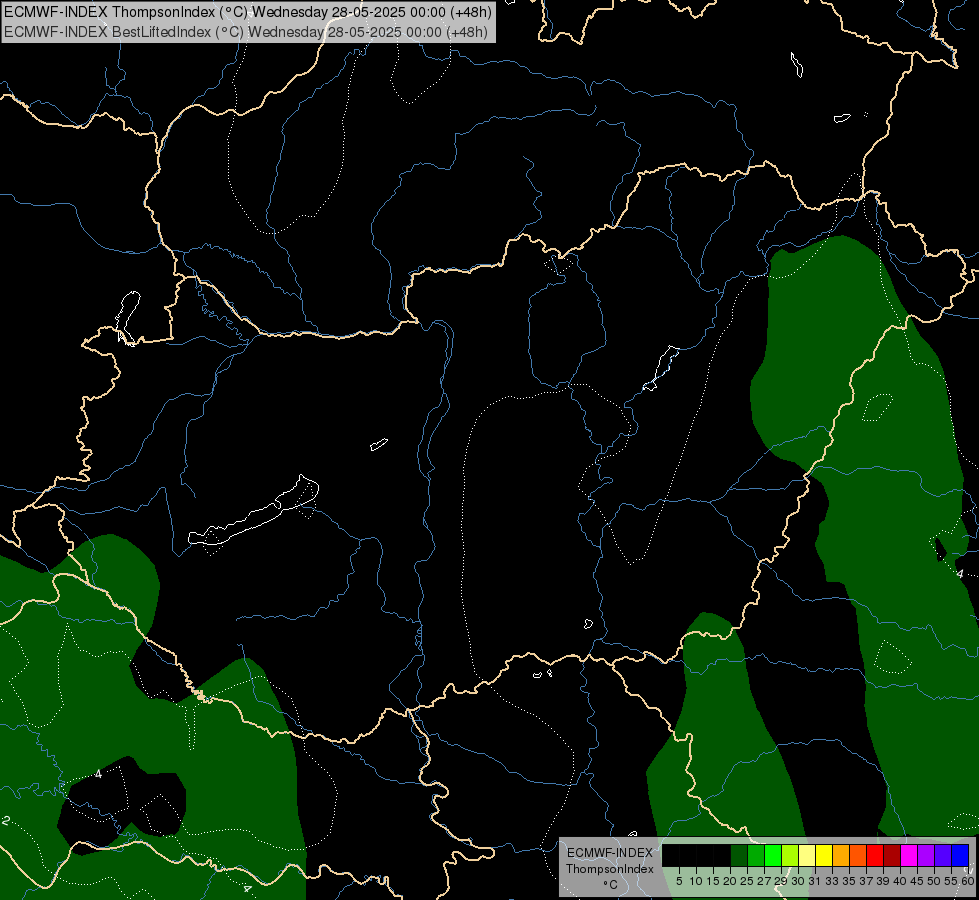Click legend tick value '5'

coord(679,881)
